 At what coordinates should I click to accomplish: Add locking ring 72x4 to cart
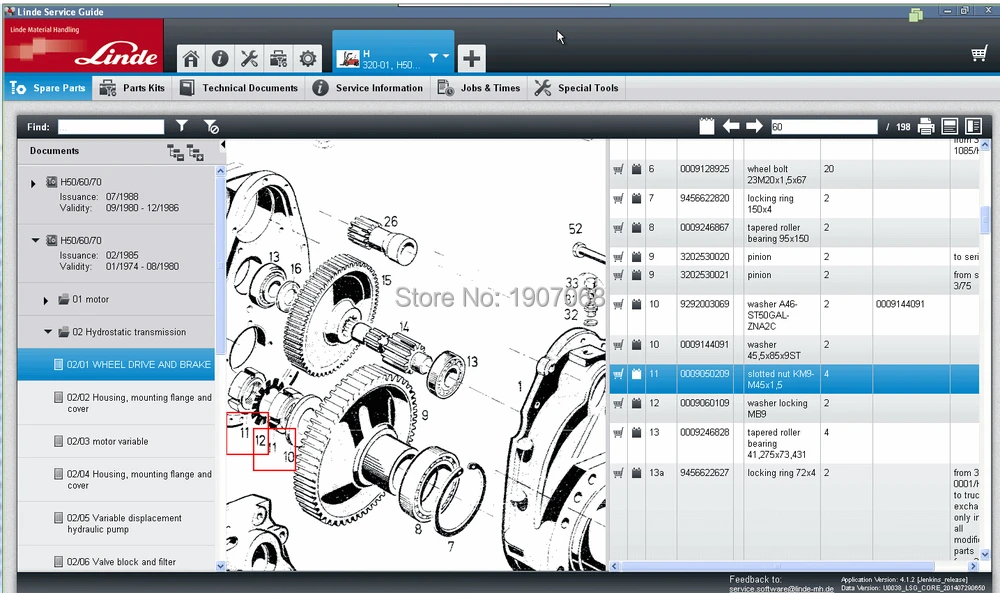point(618,473)
